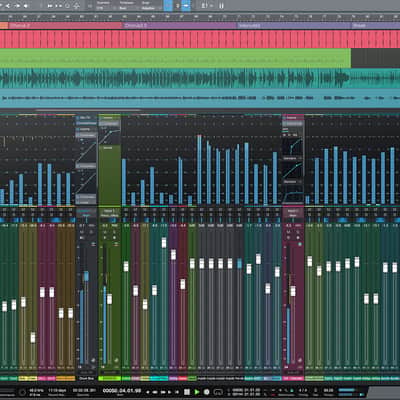Viewport: 400px width, 400px height.
Task: Solo the expanded green channel
Action: (114, 232)
